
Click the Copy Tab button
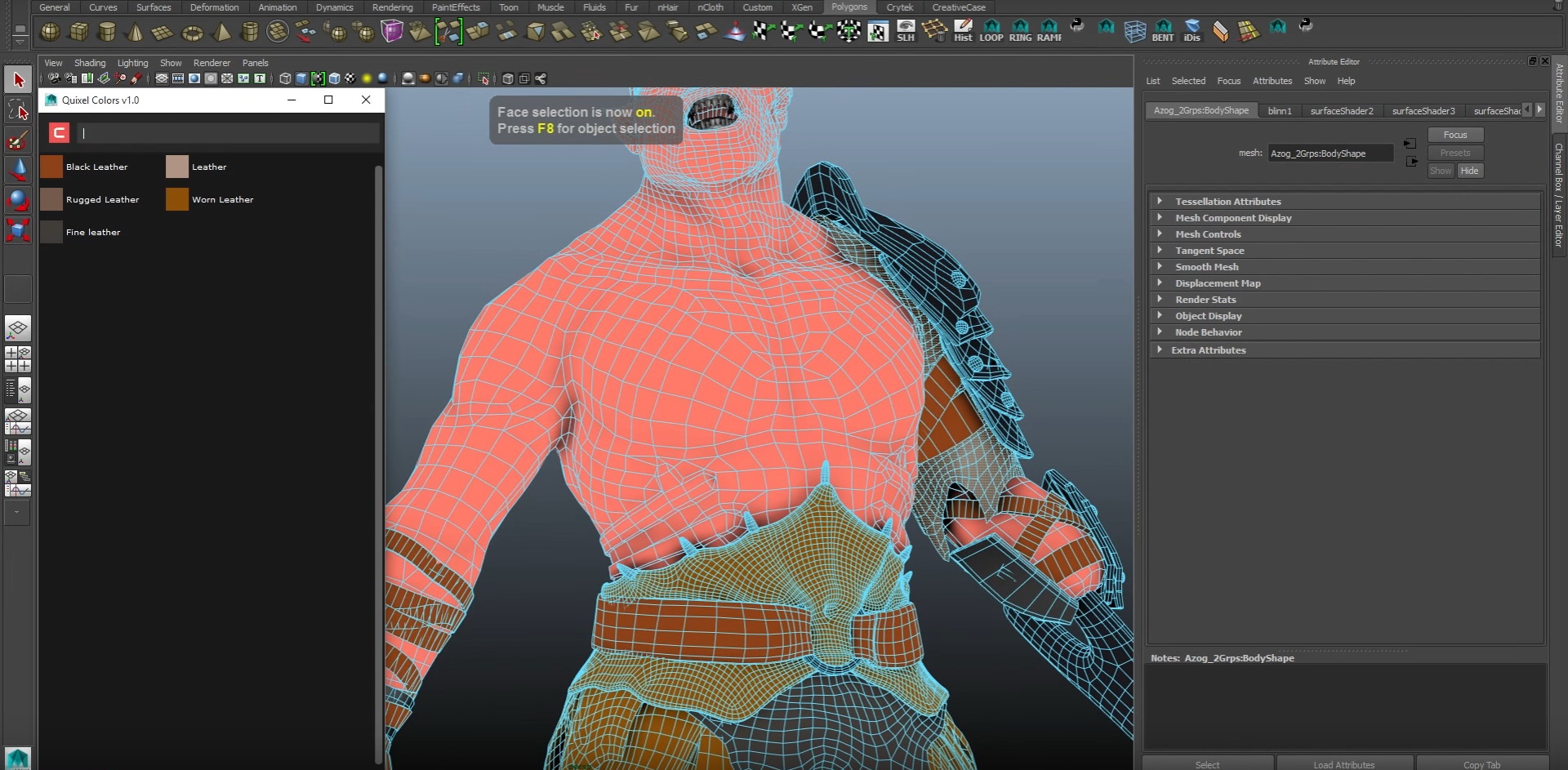1481,764
